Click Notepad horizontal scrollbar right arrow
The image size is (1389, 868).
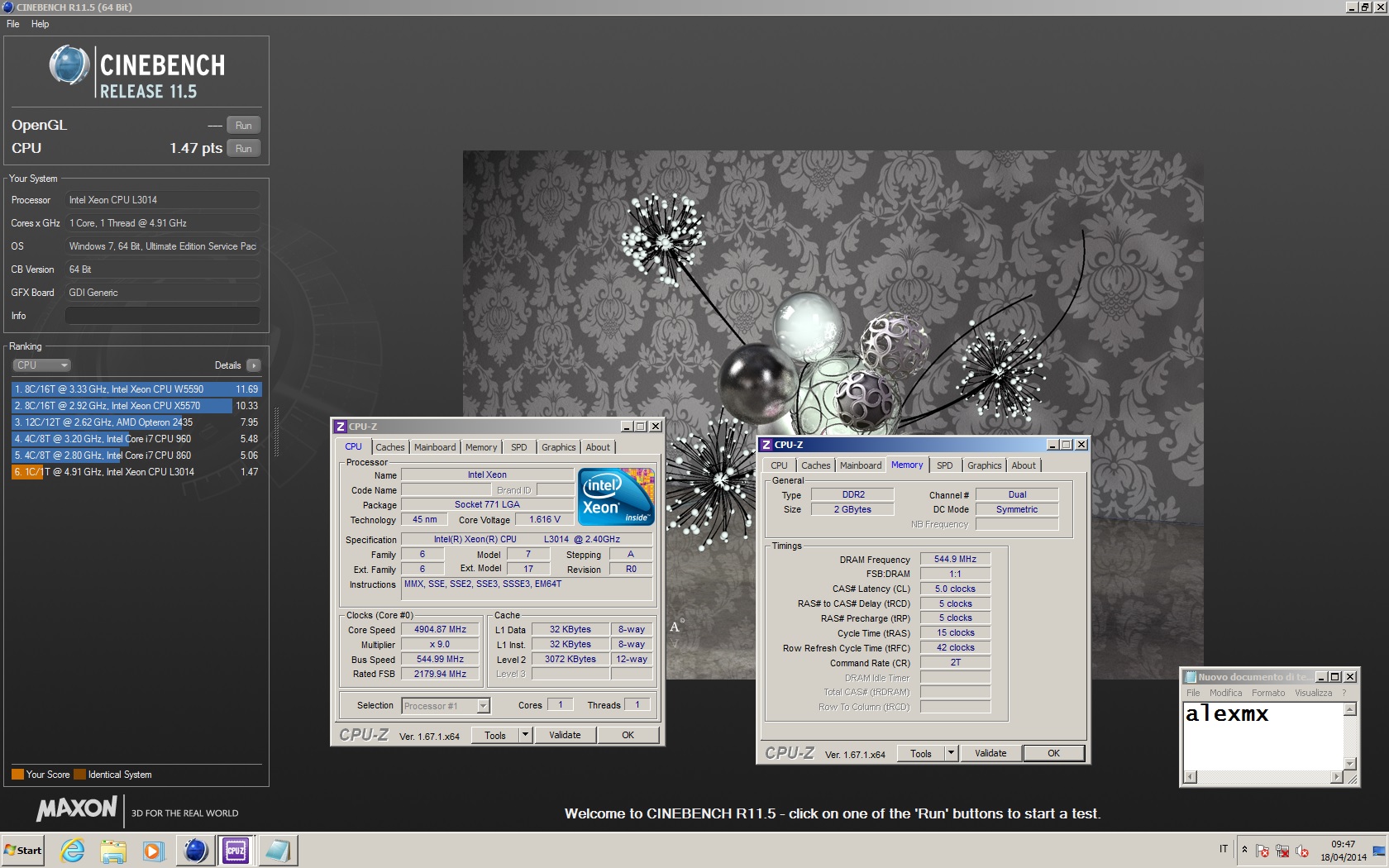tap(1337, 776)
